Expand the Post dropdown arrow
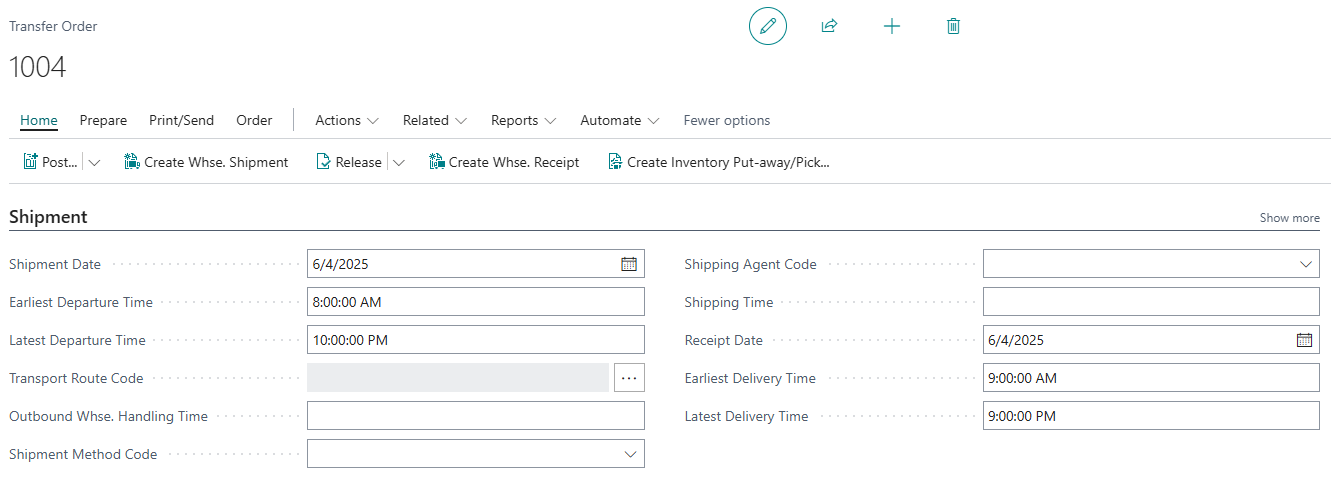Screen dimensions: 1331x481 (x=95, y=162)
